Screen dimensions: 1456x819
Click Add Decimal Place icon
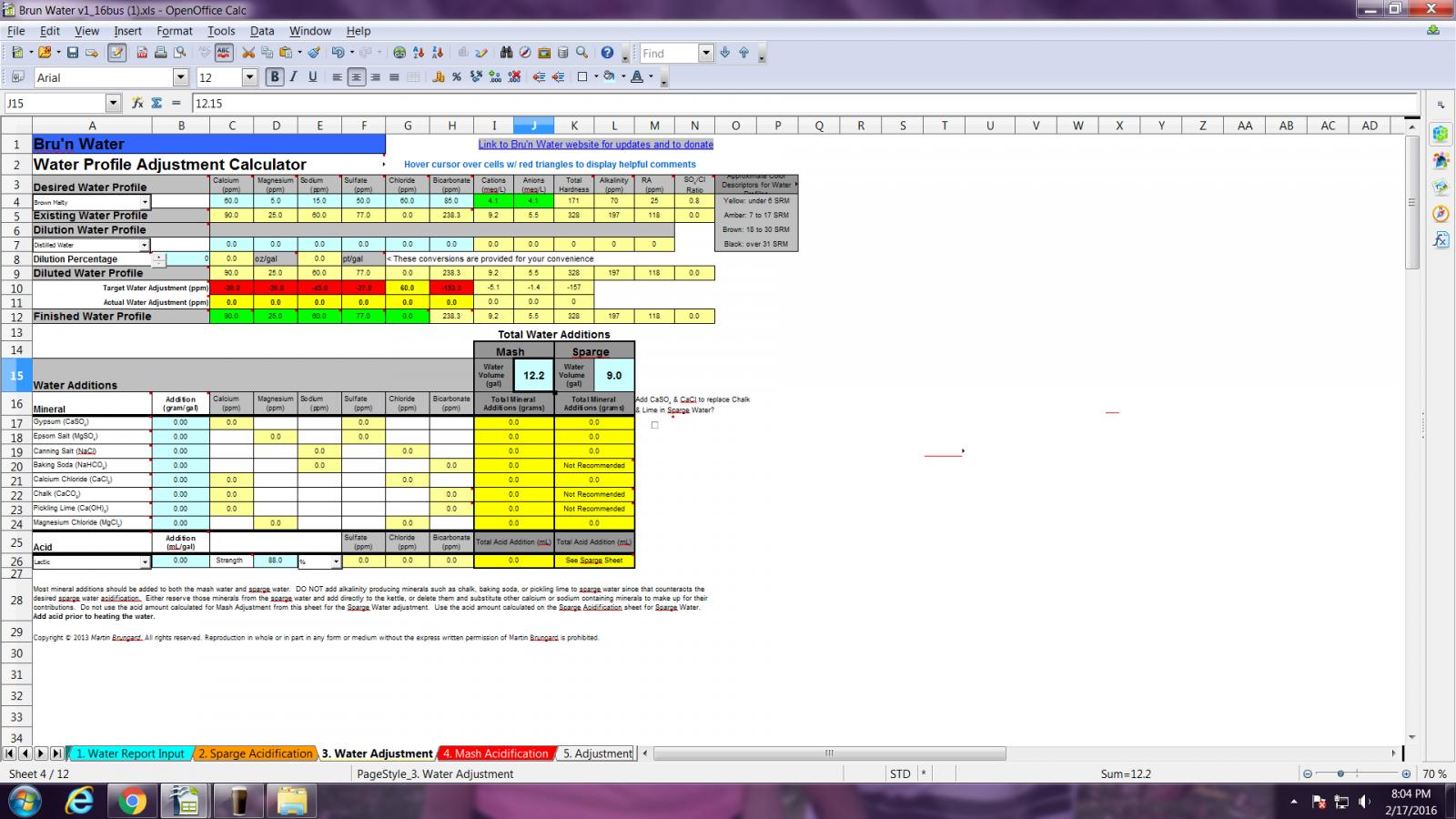pos(495,77)
